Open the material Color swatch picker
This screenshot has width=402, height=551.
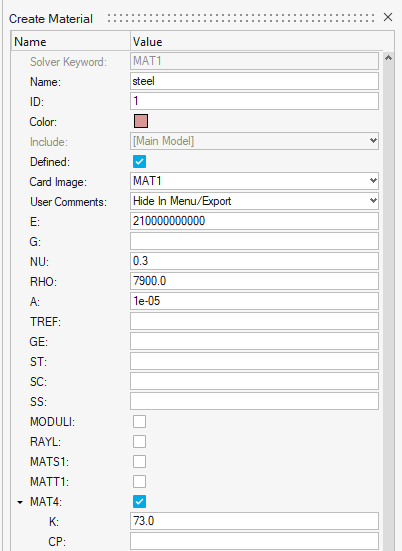141,121
